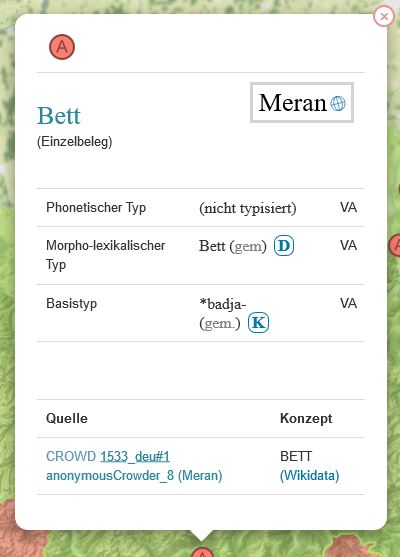Open the D dictionary icon beside Bett (gem)
Image resolution: width=400 pixels, height=557 pixels.
(284, 245)
